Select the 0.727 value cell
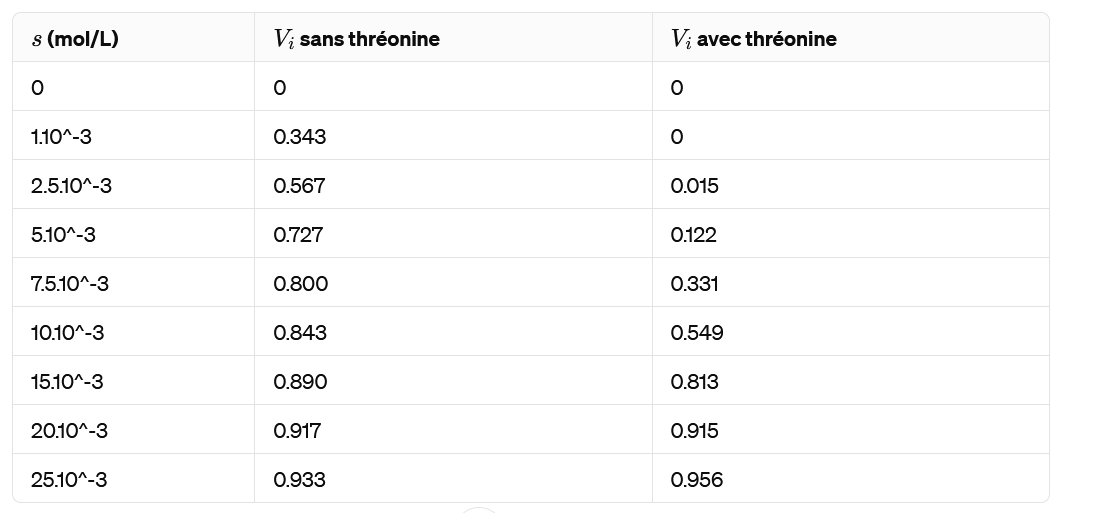Image resolution: width=1105 pixels, height=513 pixels. click(x=299, y=235)
